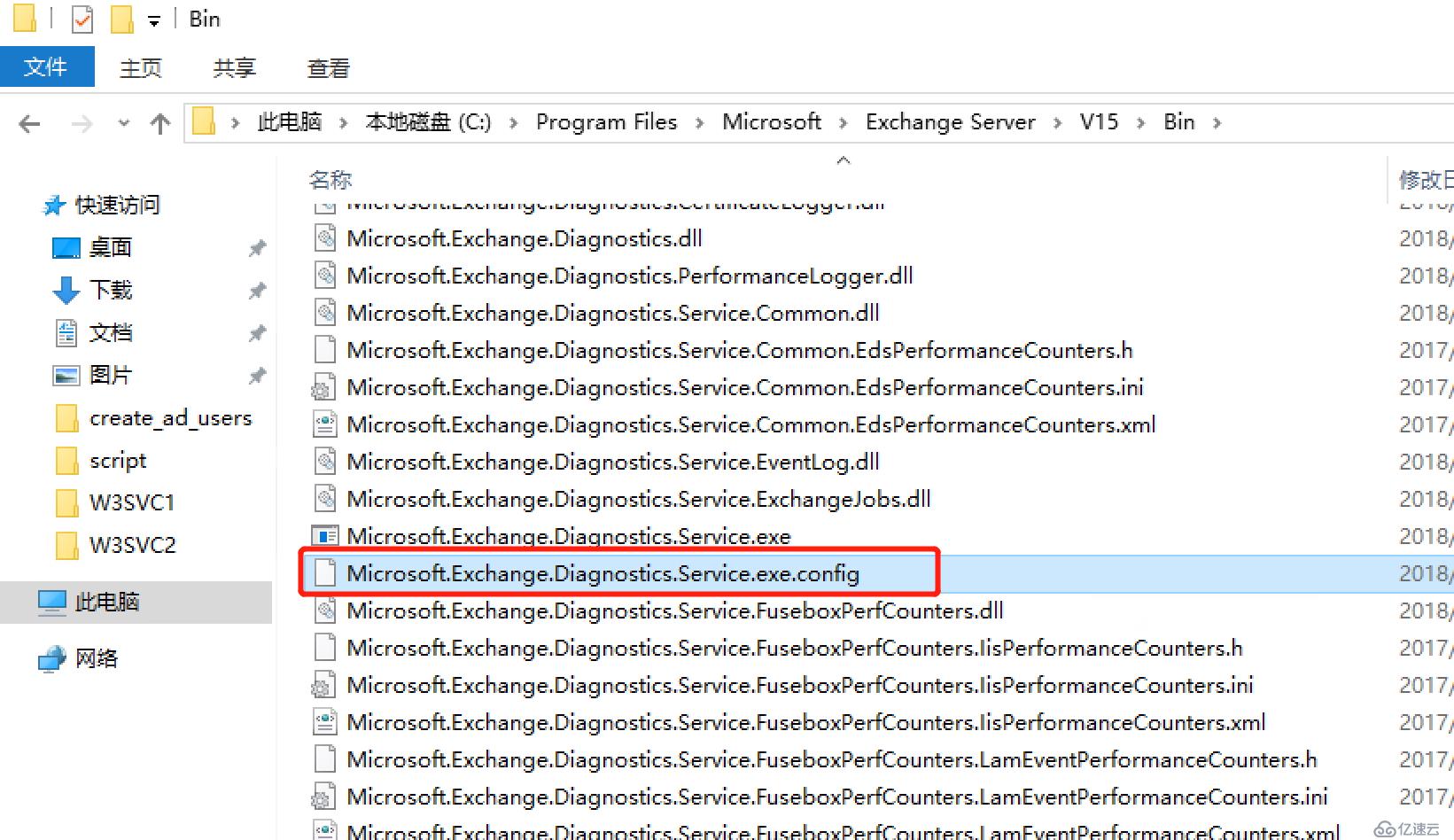This screenshot has width=1454, height=840.
Task: Click the Common.EdsPerformanceCounters.ini gear icon
Action: pos(323,387)
